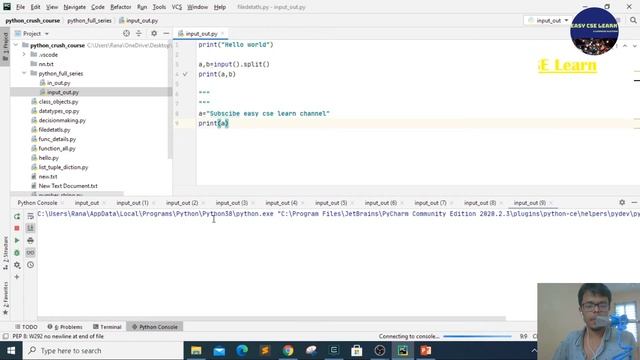Image resolution: width=640 pixels, height=360 pixels.
Task: Click the Structure side panel tab
Action: click(5, 253)
